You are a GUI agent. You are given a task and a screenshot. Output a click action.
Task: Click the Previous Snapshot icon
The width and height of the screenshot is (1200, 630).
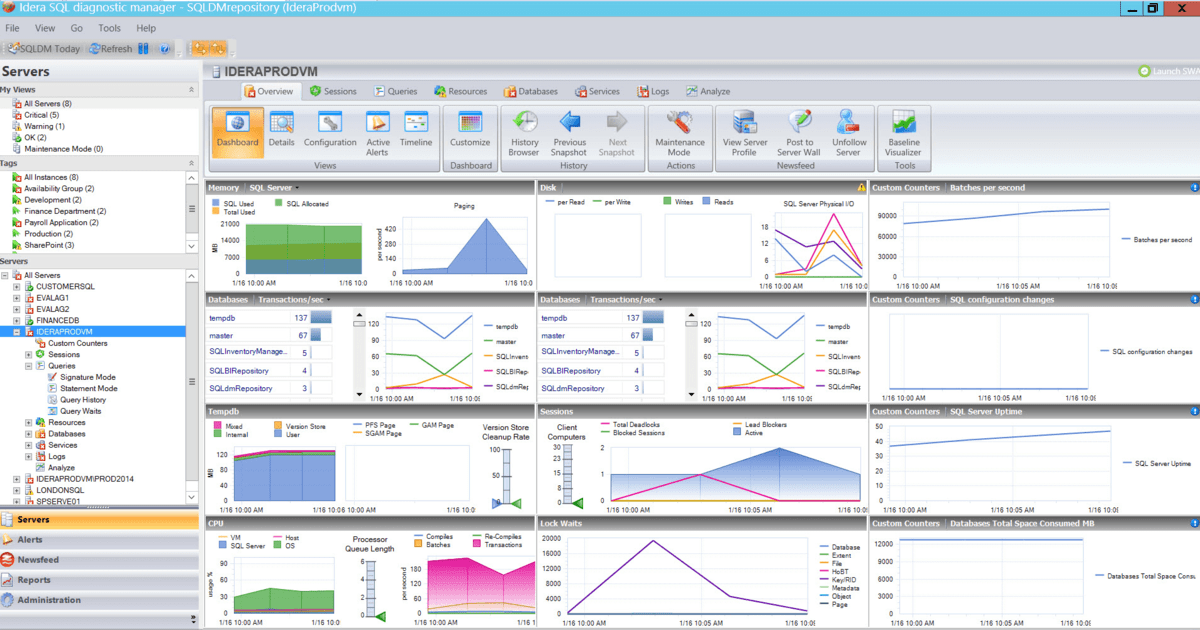pos(569,132)
